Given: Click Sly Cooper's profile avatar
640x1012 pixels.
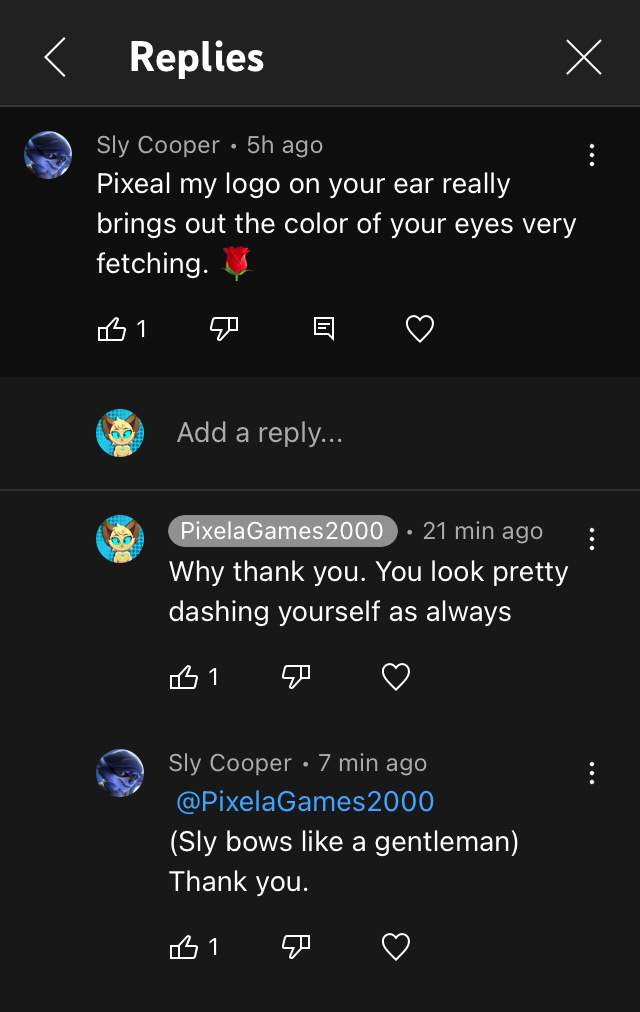Looking at the screenshot, I should [x=46, y=156].
